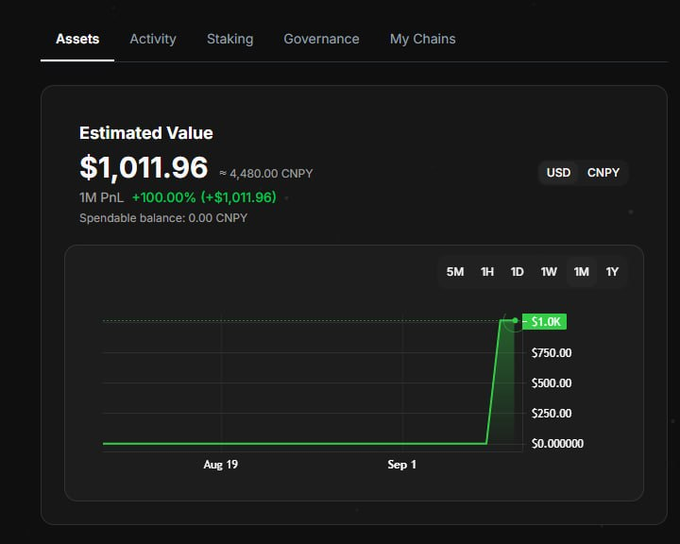The width and height of the screenshot is (680, 544).
Task: Click the $0.000000 axis label
Action: pos(557,443)
